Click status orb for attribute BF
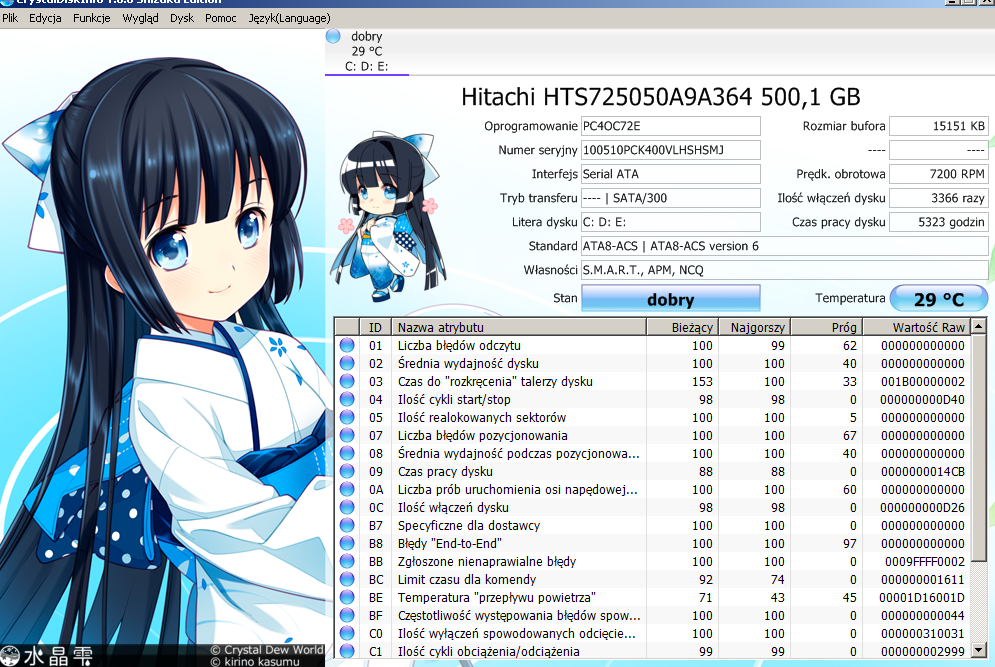Image resolution: width=995 pixels, height=667 pixels. pyautogui.click(x=346, y=615)
